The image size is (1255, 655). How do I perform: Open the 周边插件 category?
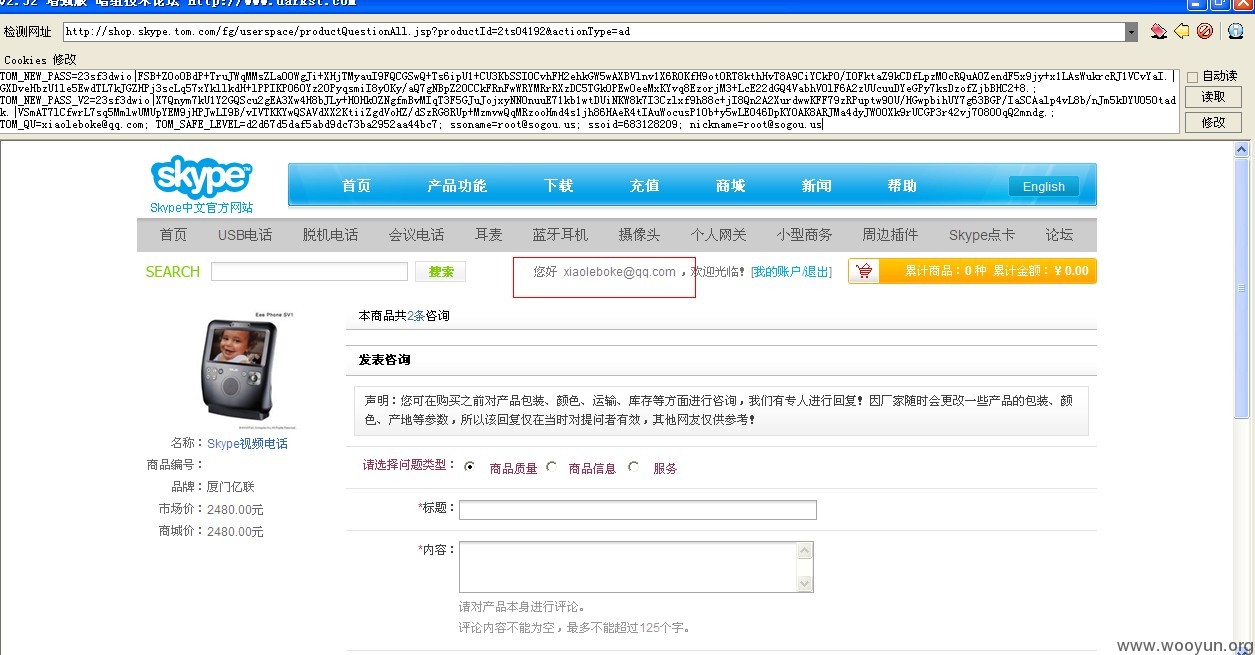890,235
